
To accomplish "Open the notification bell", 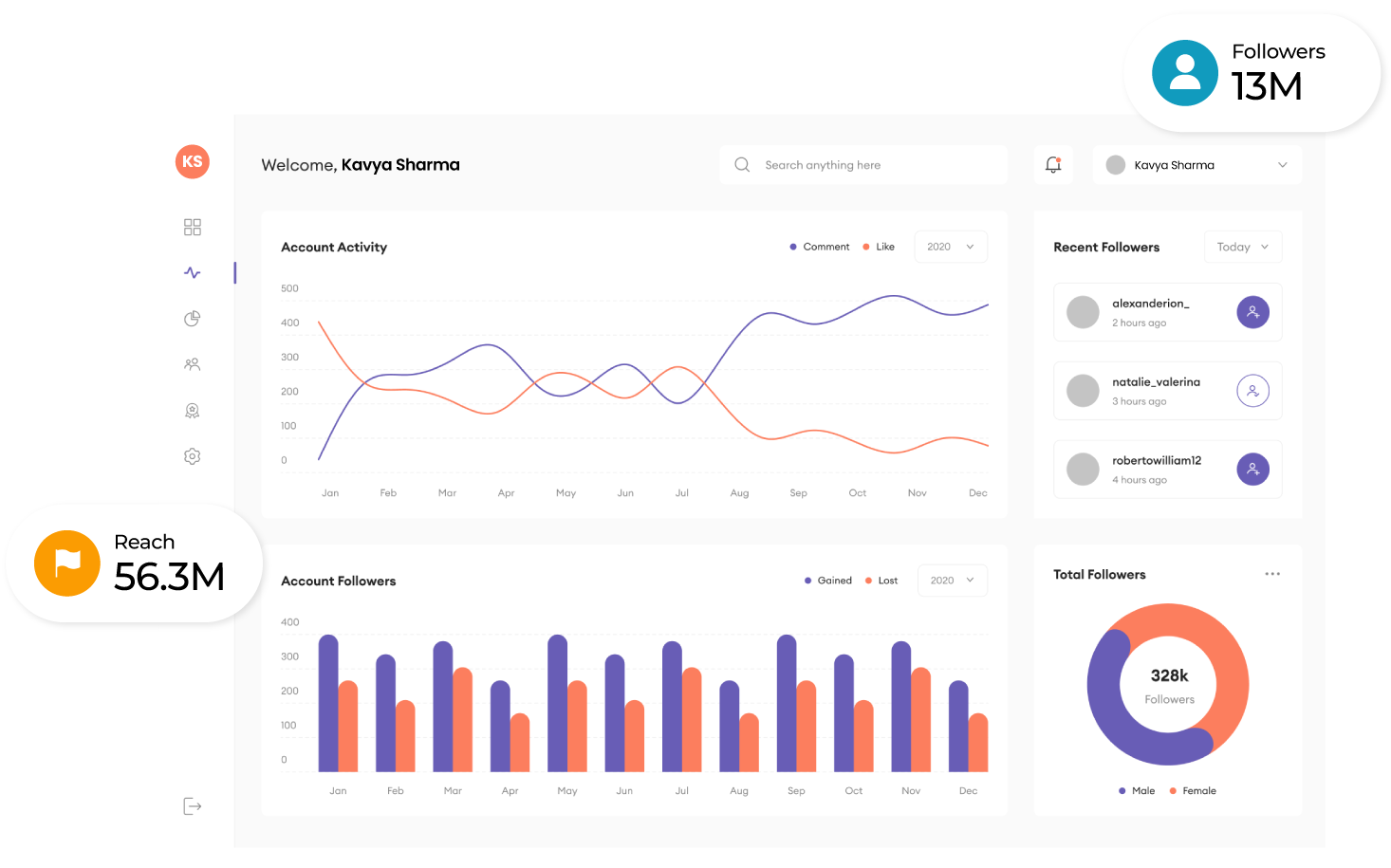I will point(1053,165).
